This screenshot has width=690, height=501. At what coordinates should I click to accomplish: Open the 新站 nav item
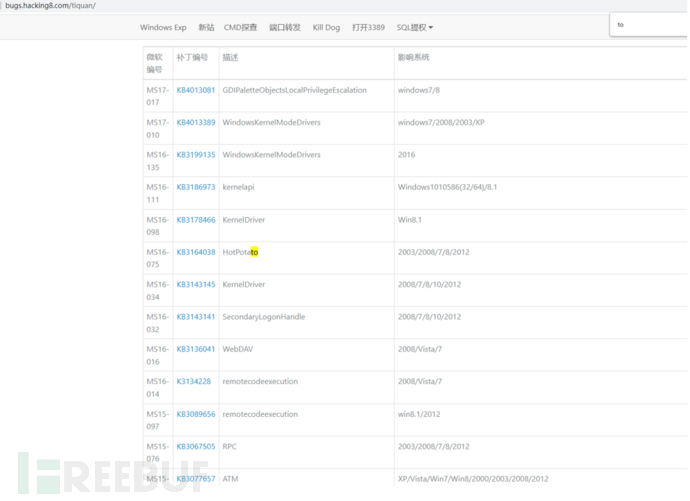[x=206, y=27]
